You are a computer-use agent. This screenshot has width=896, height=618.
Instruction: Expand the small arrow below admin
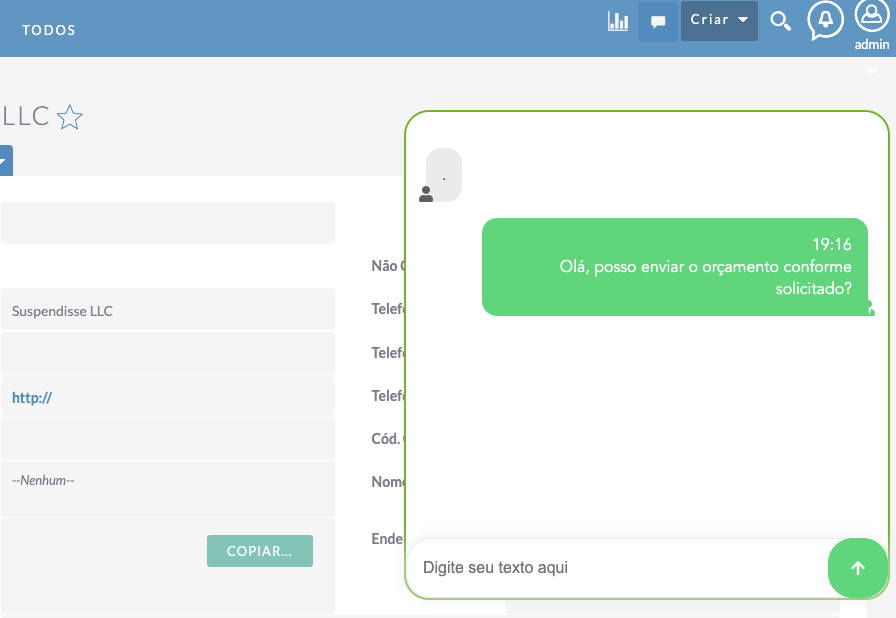[x=872, y=71]
